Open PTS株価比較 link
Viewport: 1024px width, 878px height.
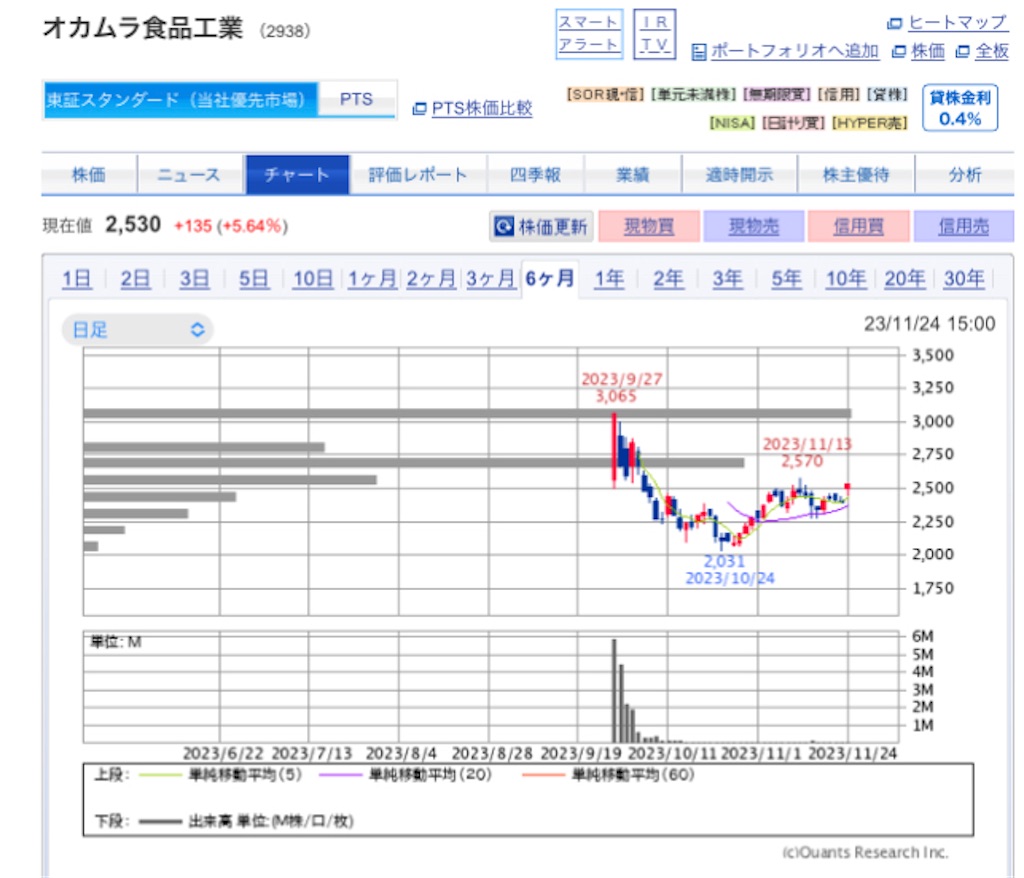pyautogui.click(x=482, y=108)
